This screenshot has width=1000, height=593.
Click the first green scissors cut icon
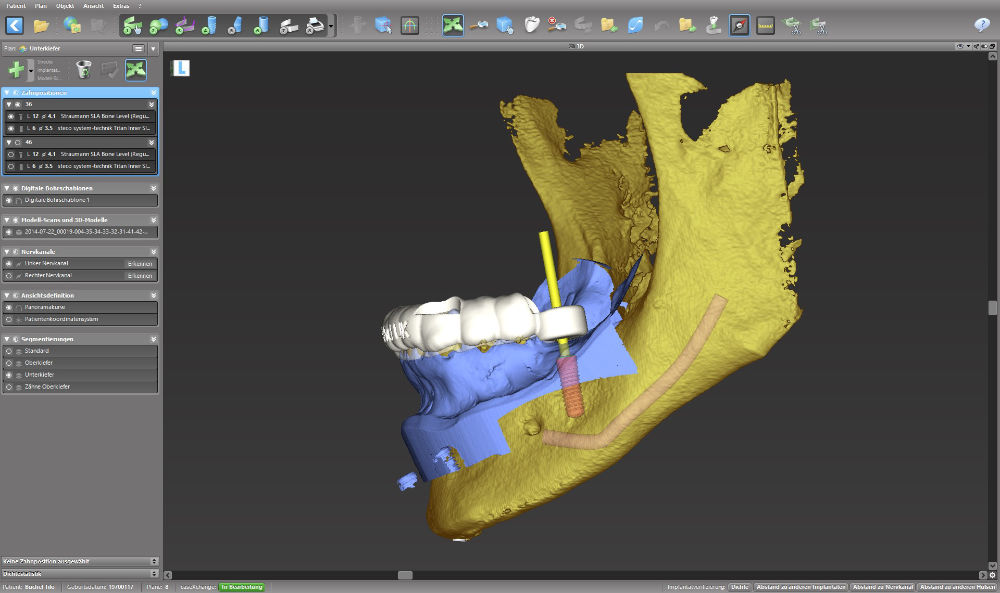click(x=792, y=26)
